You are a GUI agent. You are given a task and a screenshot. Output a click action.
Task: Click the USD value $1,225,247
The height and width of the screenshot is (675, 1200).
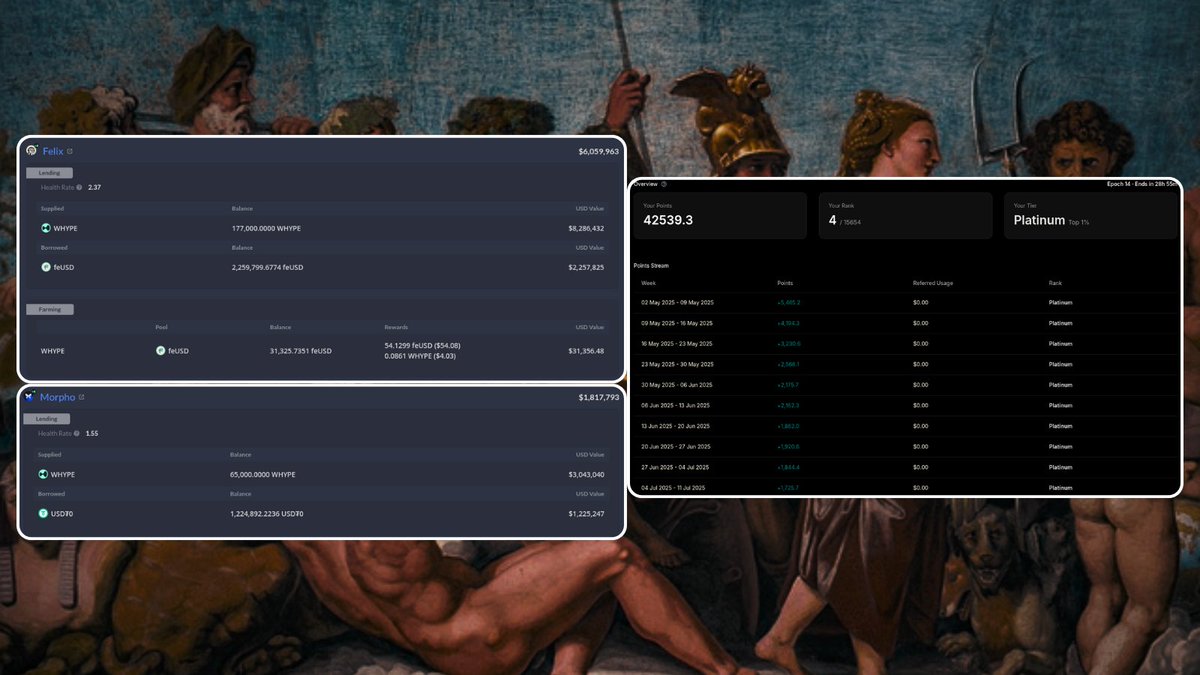pyautogui.click(x=585, y=513)
